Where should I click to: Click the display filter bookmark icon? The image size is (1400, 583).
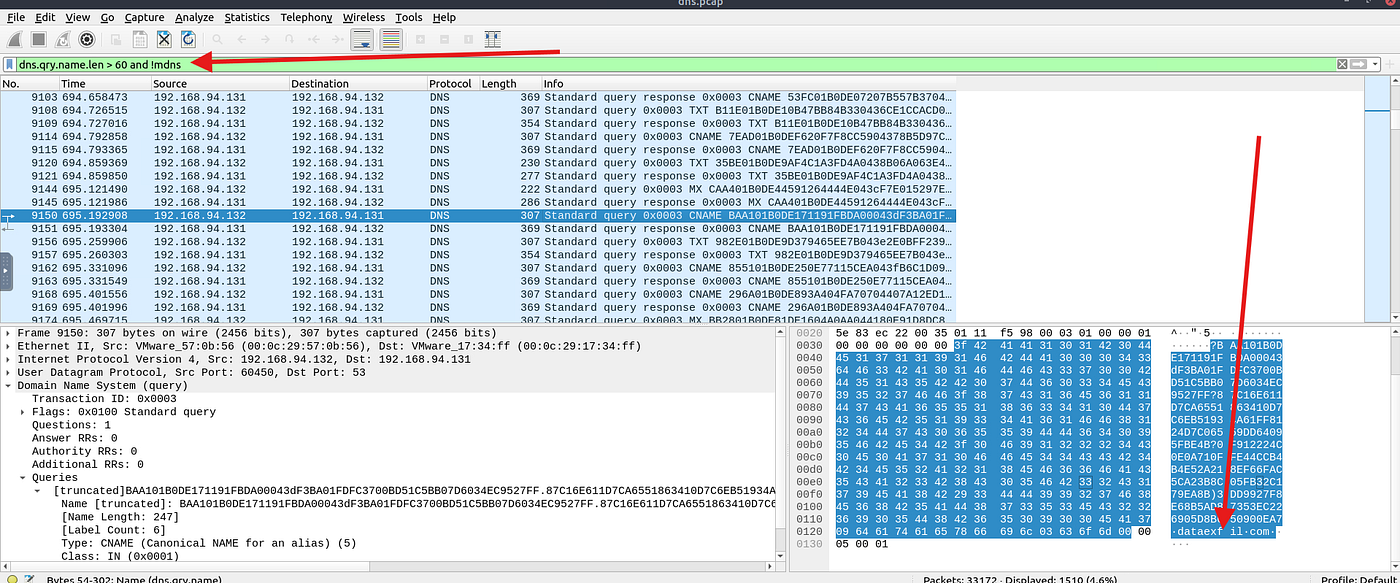click(10, 64)
